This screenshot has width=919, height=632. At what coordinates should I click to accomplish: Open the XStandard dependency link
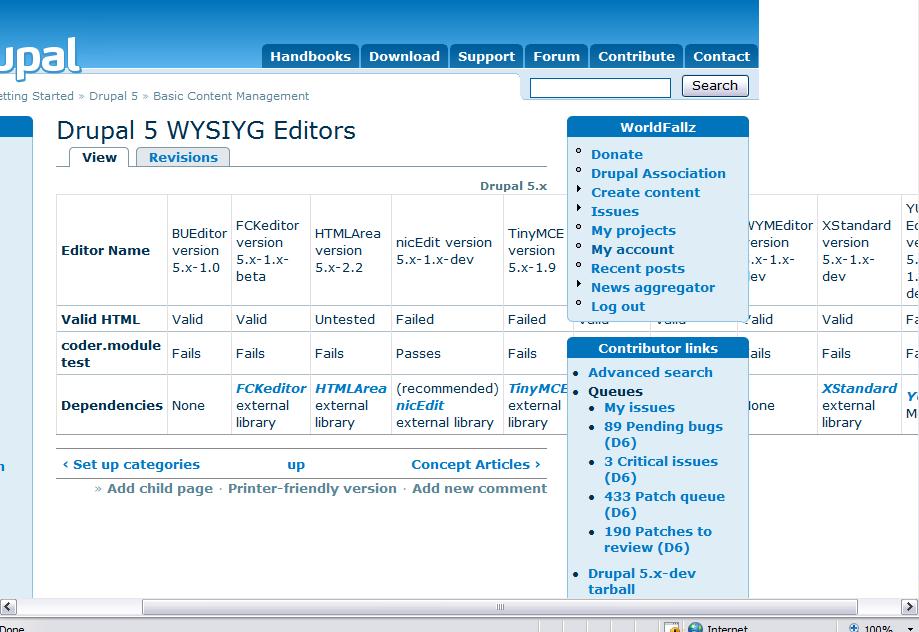tap(859, 388)
